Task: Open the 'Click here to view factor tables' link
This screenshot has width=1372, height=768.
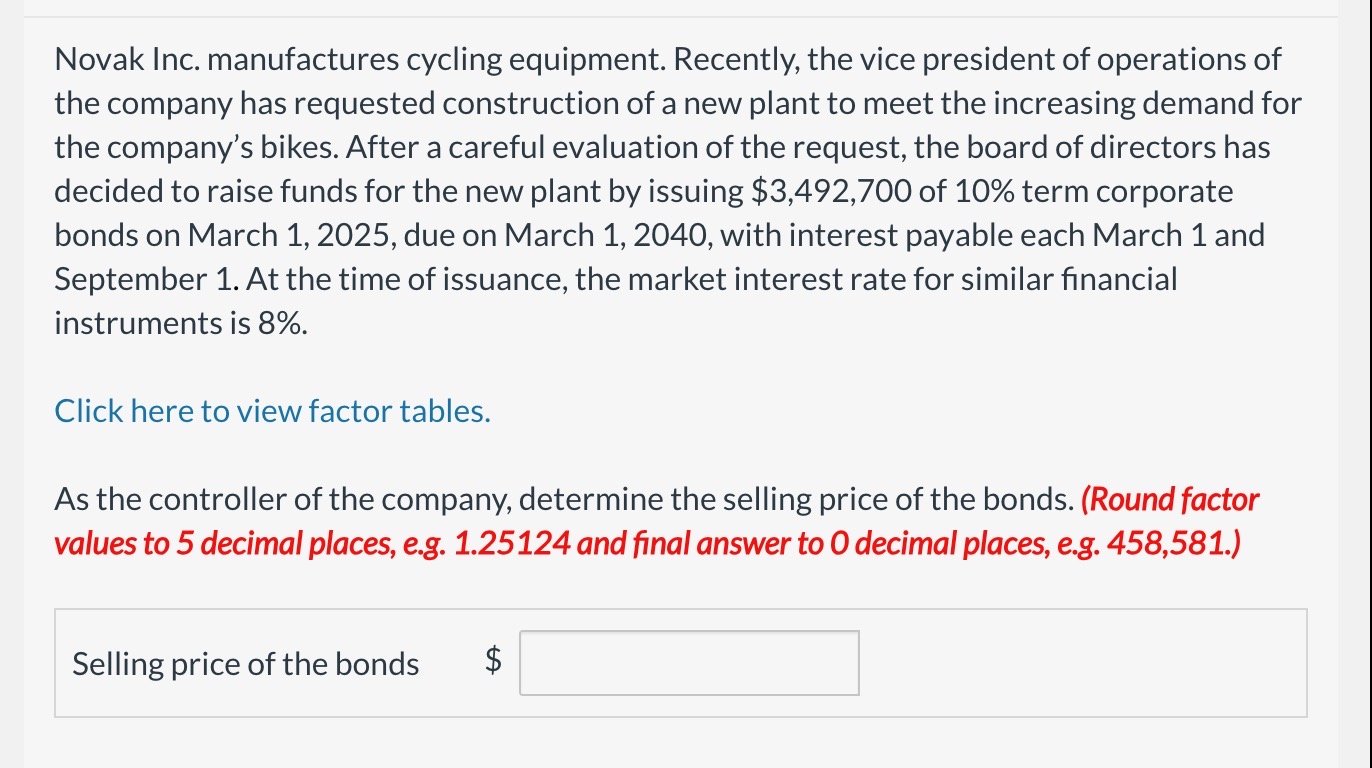Action: point(272,411)
